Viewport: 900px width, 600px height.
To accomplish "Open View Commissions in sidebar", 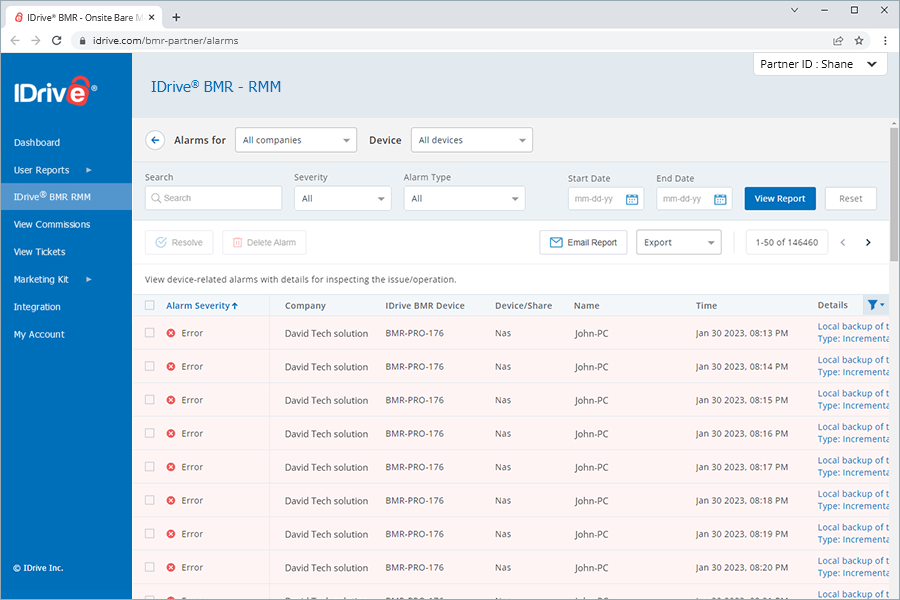I will (52, 224).
